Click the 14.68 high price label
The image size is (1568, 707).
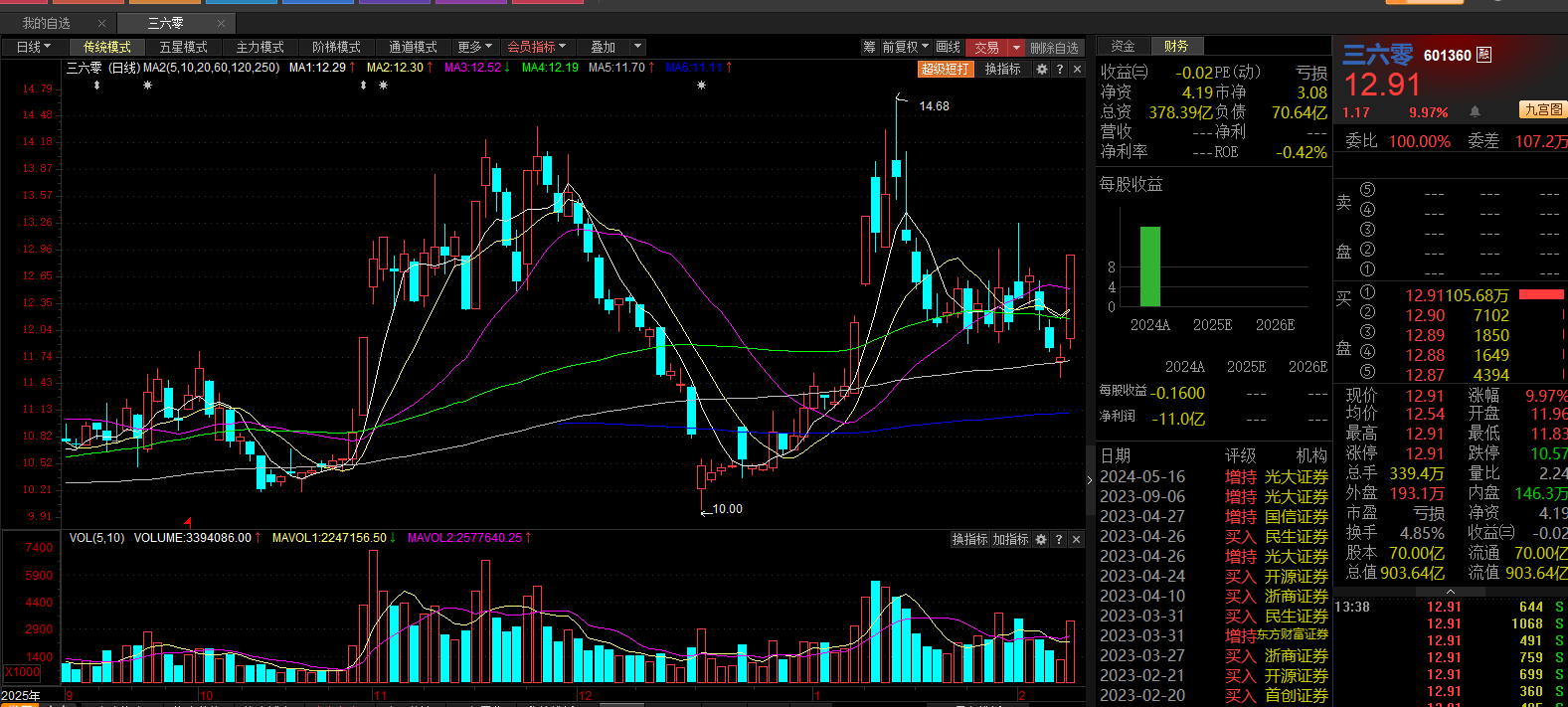point(934,105)
